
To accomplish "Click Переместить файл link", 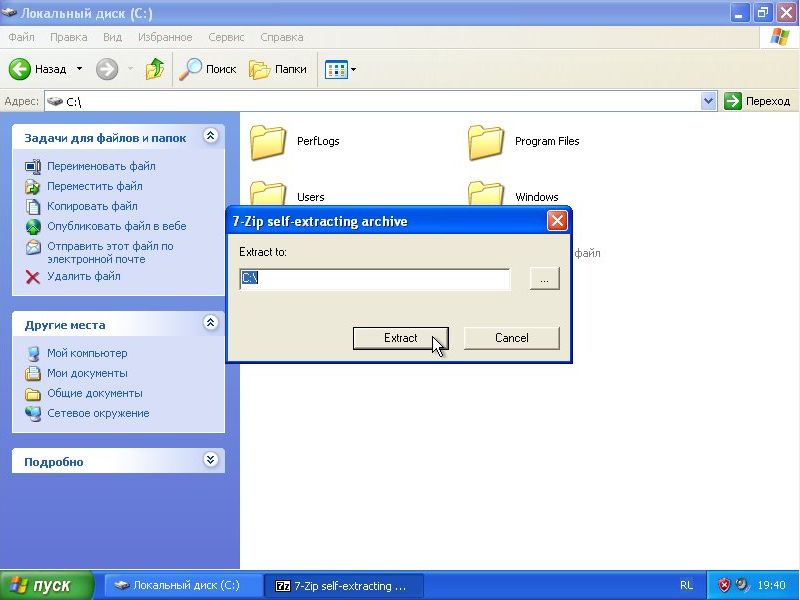I will [x=95, y=186].
